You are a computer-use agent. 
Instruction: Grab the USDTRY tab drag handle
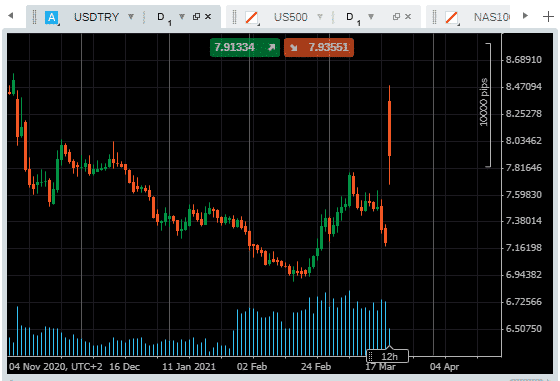coord(34,17)
